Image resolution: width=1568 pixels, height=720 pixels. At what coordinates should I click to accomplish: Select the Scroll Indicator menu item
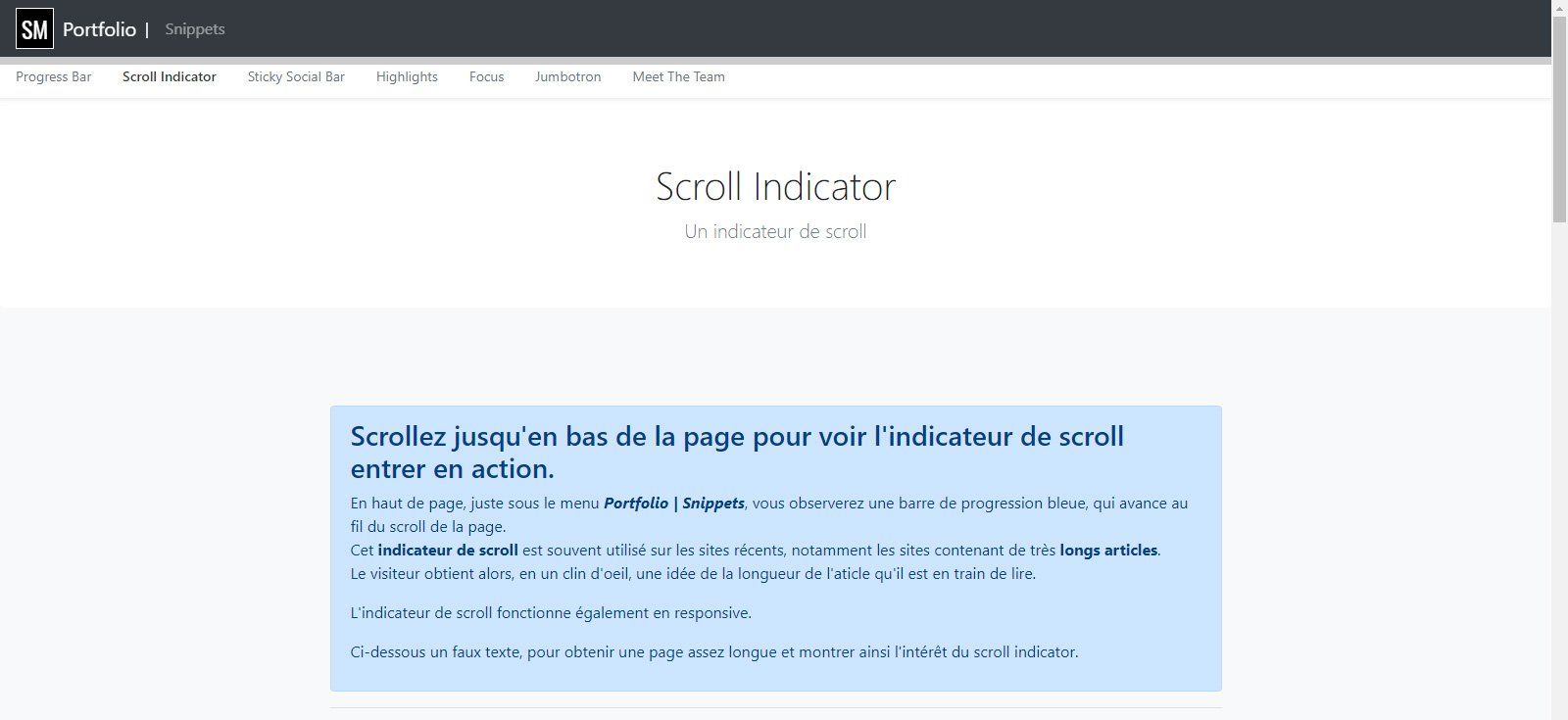coord(170,76)
